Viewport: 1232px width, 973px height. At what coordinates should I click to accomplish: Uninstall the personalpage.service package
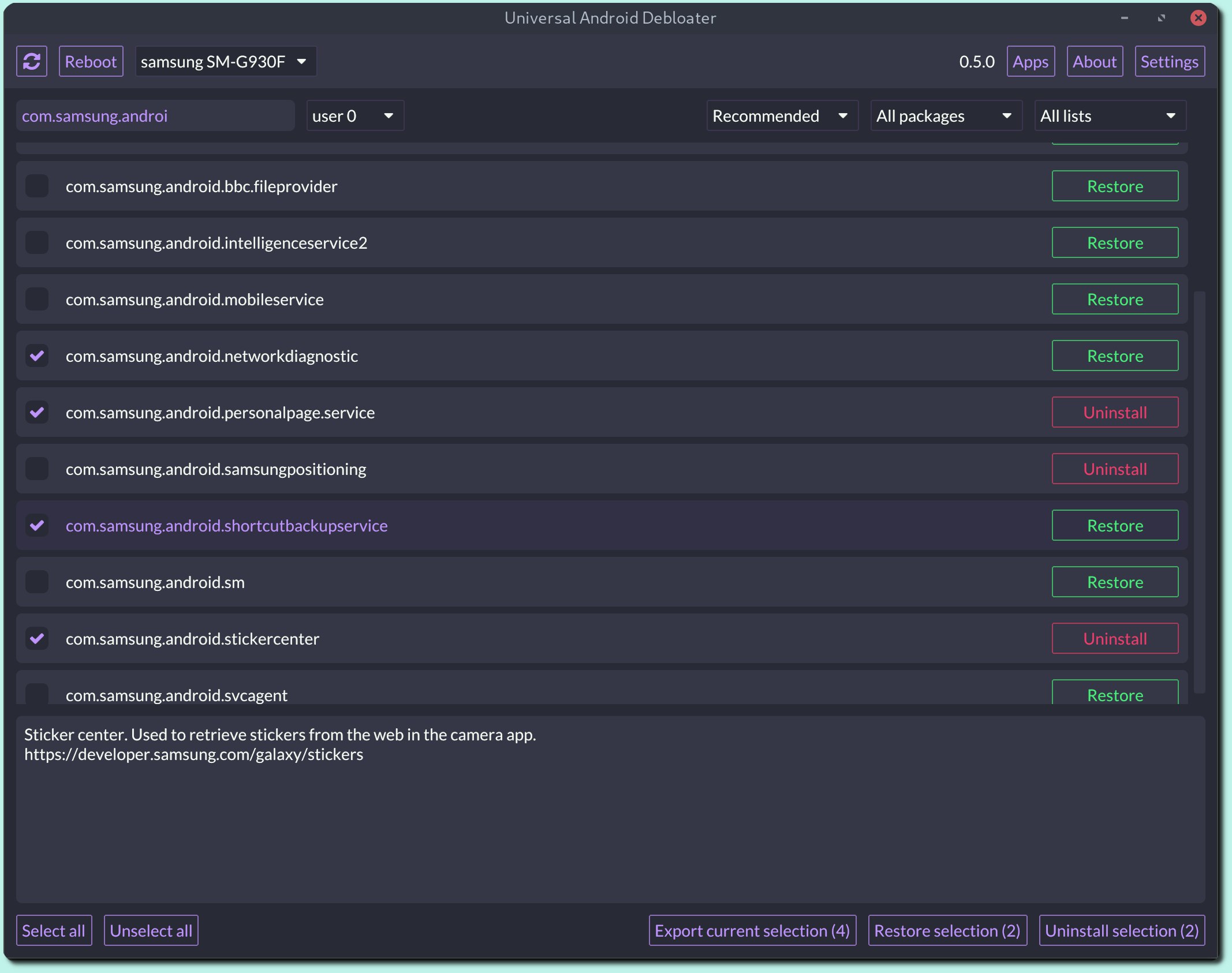coord(1114,413)
